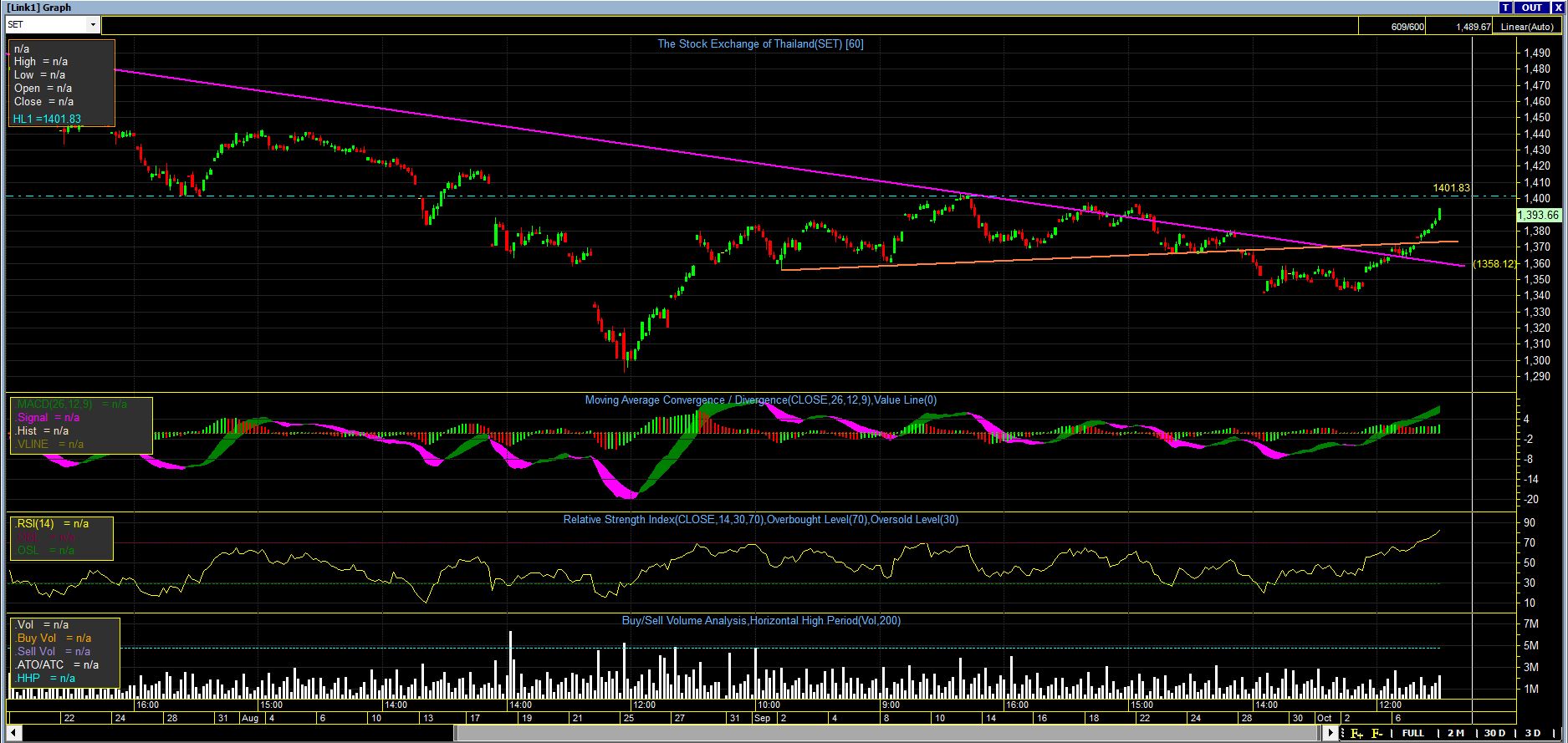Click the 'HHP = n/a' legend entry

pyautogui.click(x=45, y=679)
